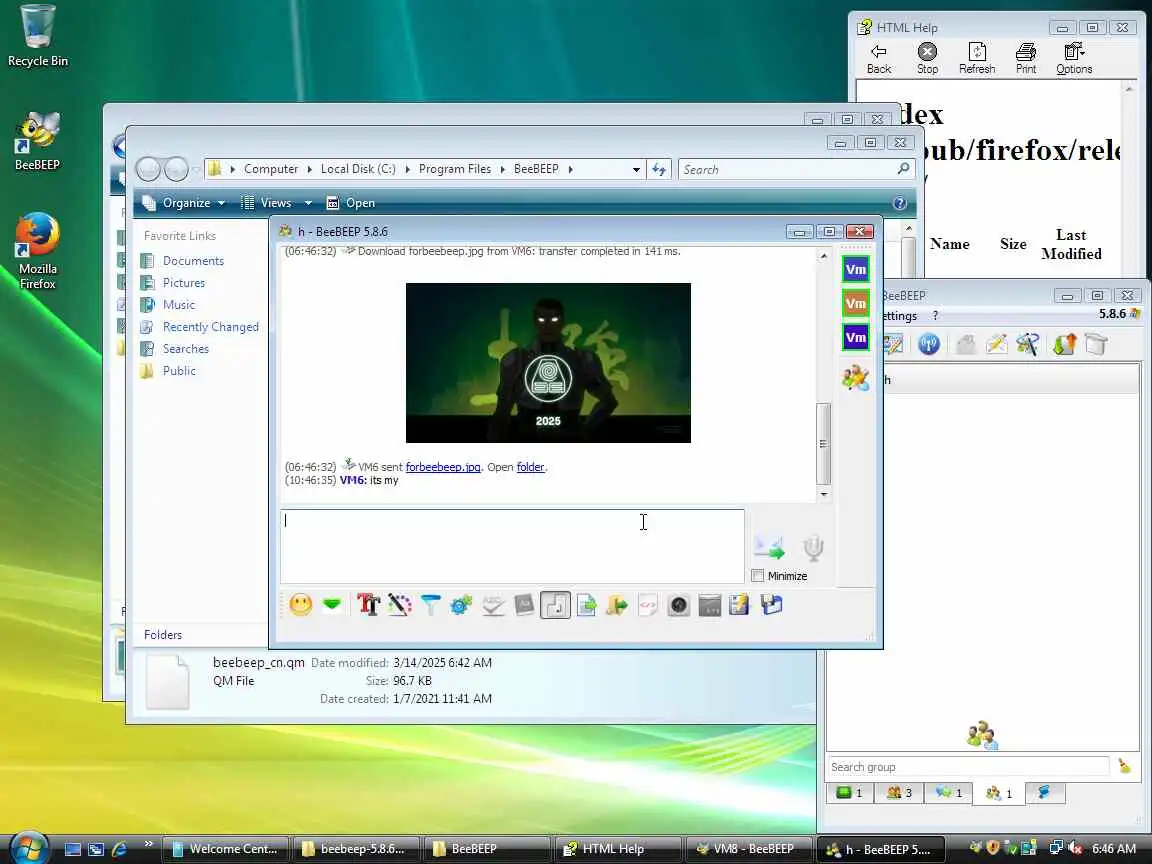Screen dimensions: 1152x864
Task: Open the forbeebeep.jpg link
Action: [x=443, y=467]
